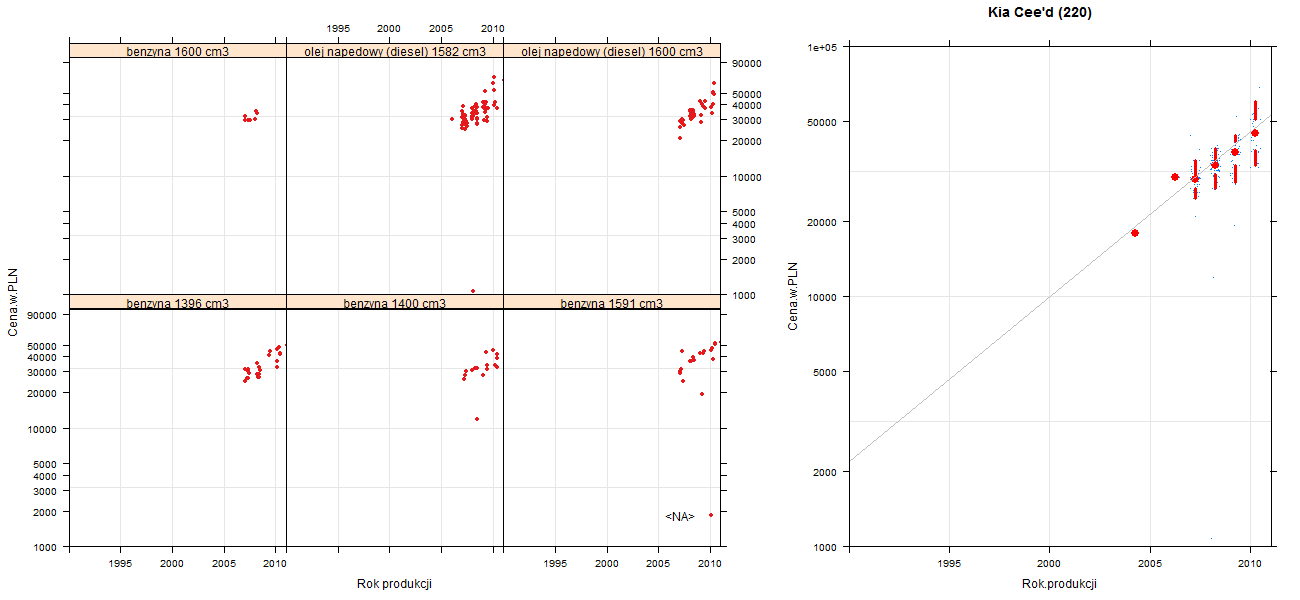Click the "Rok produkcji" axis label of the lattice chart
1300x600 pixels.
point(394,584)
